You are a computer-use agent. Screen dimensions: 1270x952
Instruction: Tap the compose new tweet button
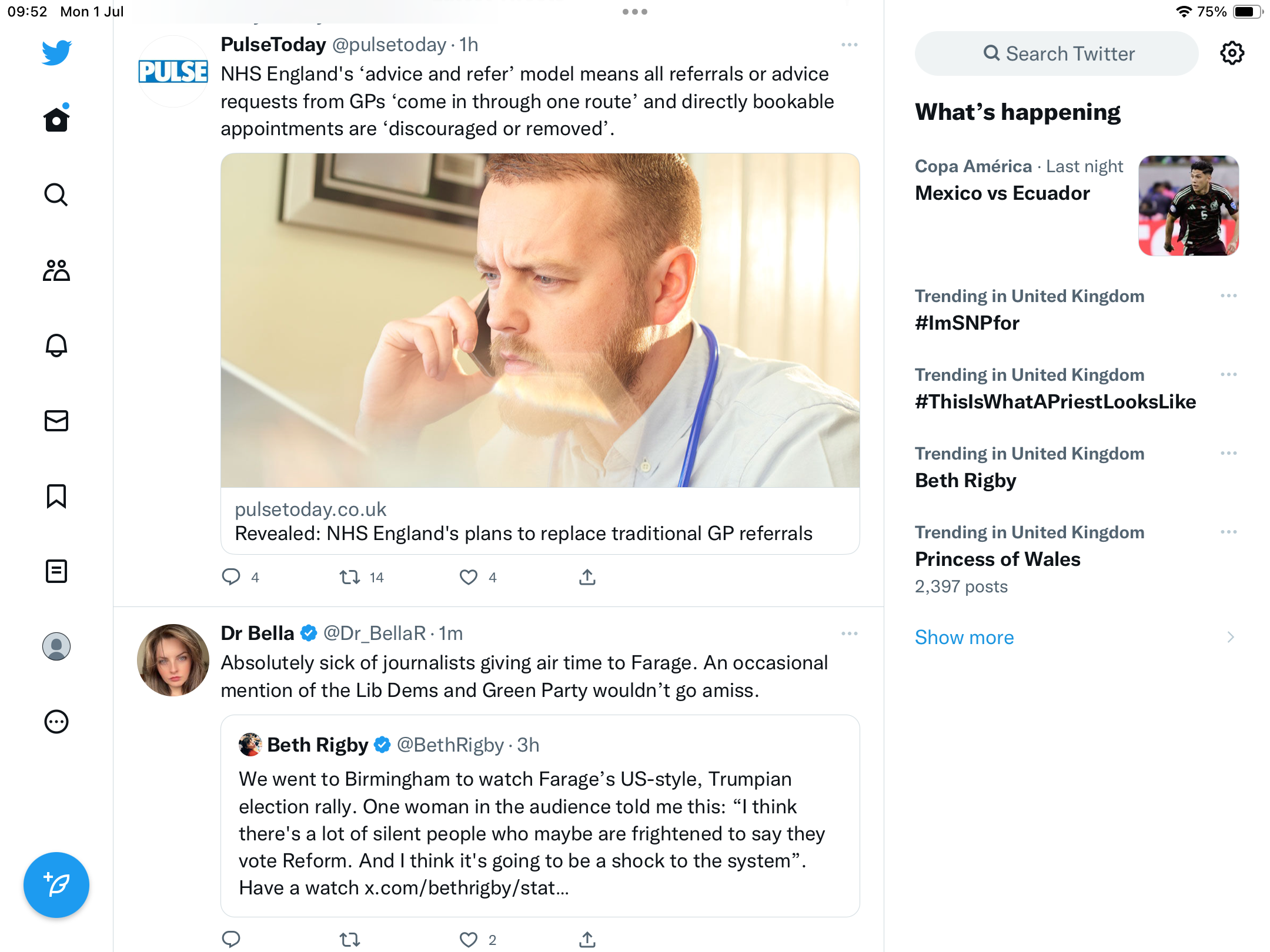coord(56,885)
